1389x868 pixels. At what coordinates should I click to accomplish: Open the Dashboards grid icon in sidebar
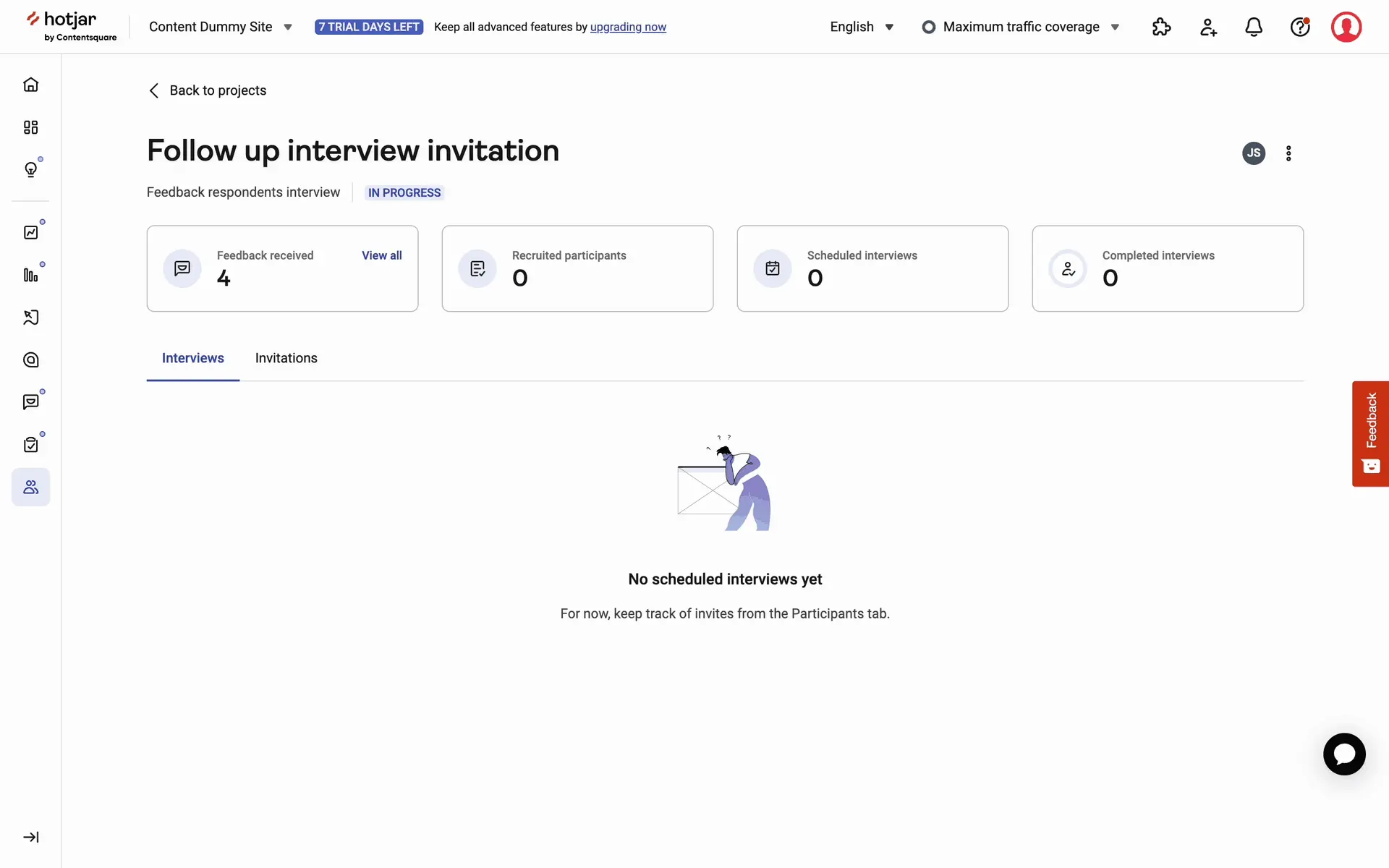coord(30,127)
